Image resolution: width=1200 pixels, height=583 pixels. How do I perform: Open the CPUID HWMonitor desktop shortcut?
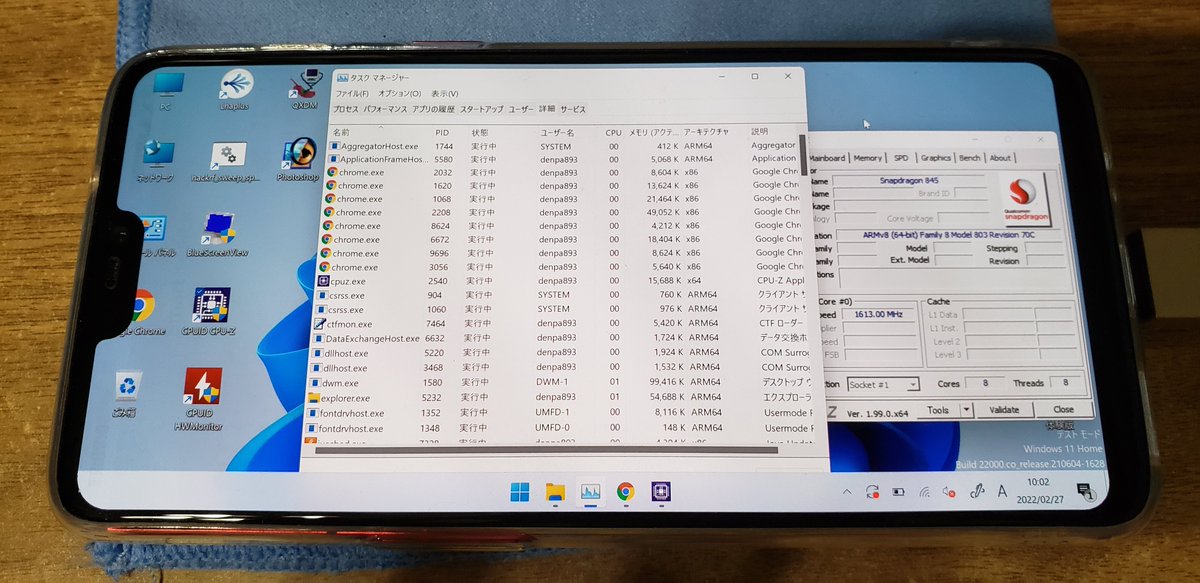pos(203,397)
